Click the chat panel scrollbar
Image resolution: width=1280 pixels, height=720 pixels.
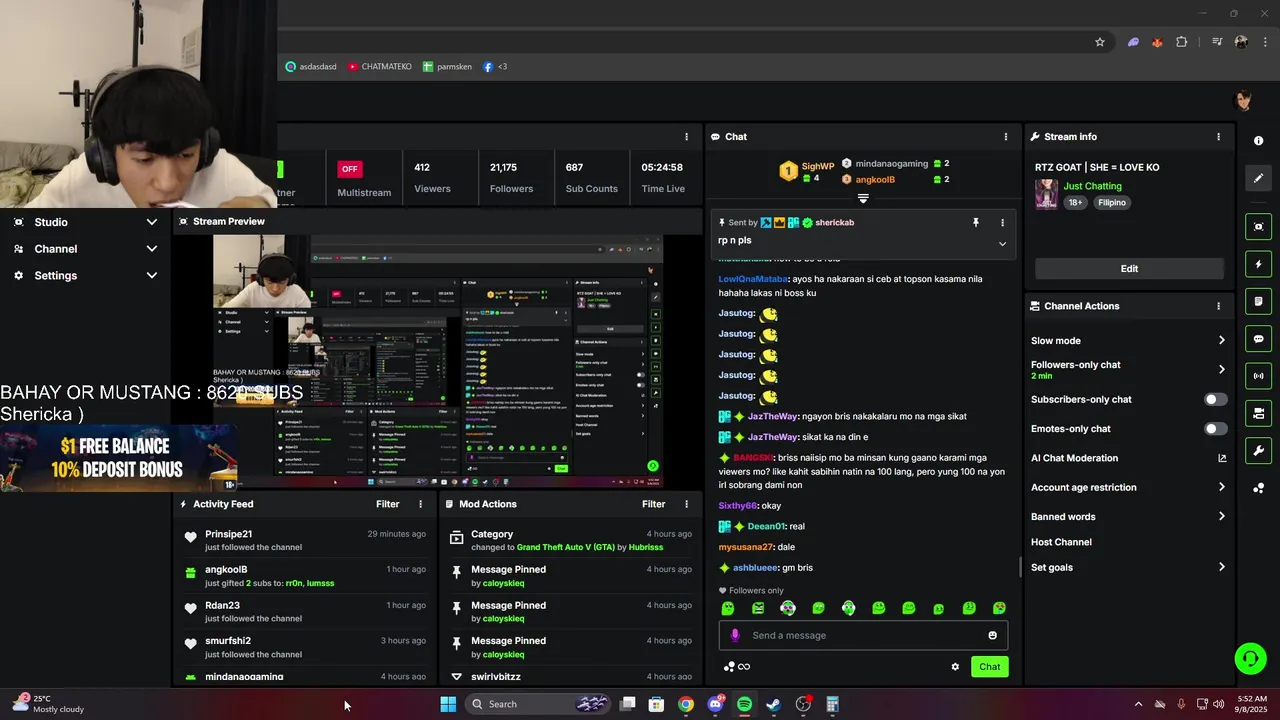pos(1020,567)
